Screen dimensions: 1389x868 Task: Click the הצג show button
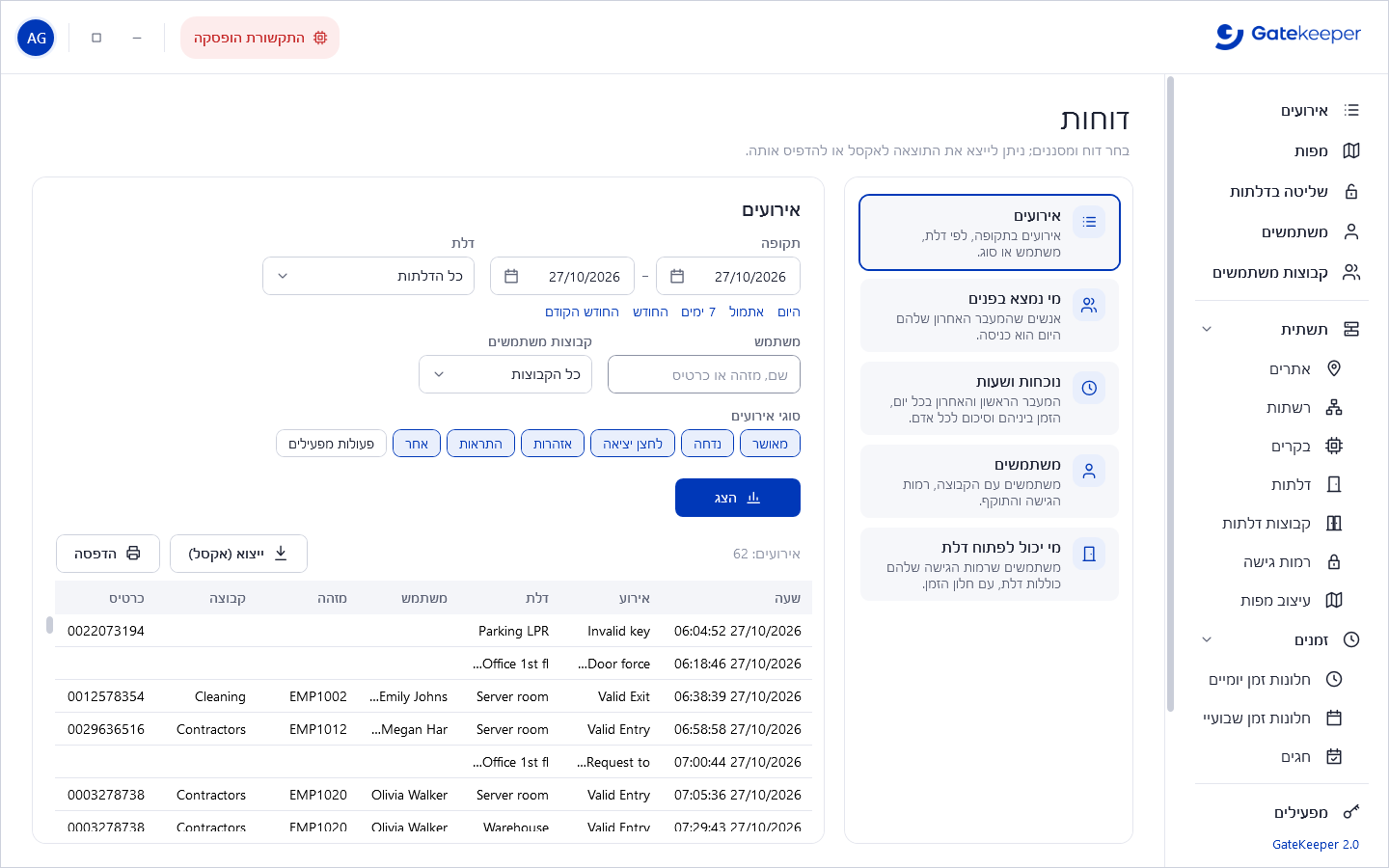pyautogui.click(x=738, y=498)
